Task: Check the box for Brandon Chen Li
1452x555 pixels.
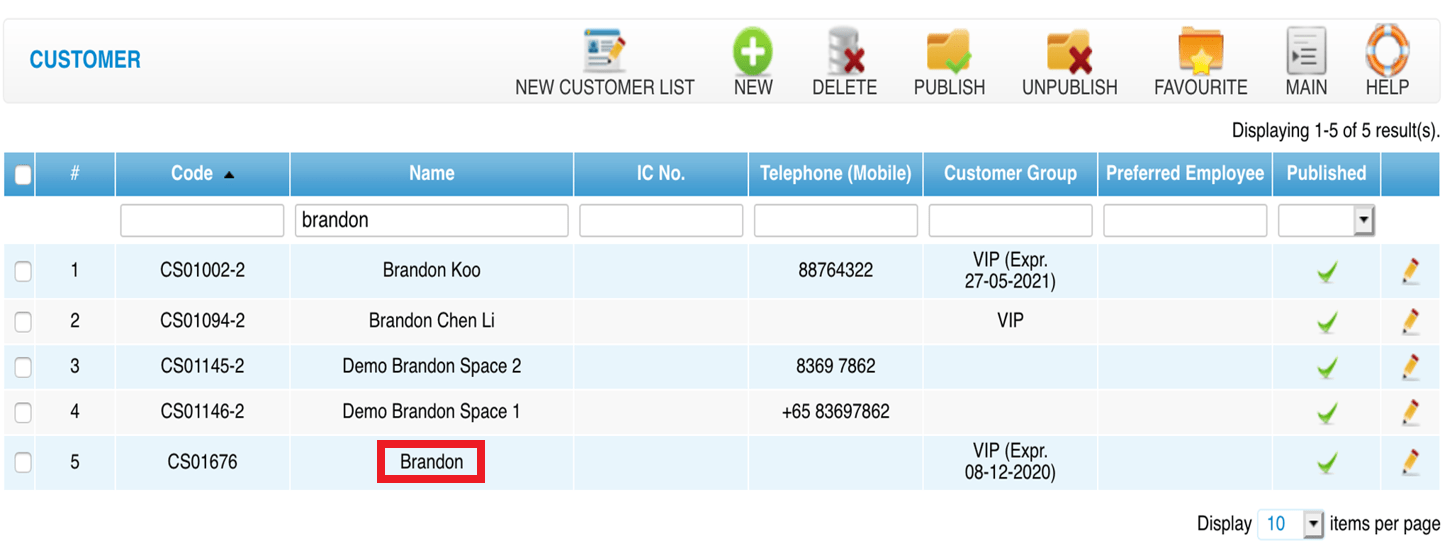Action: (23, 322)
